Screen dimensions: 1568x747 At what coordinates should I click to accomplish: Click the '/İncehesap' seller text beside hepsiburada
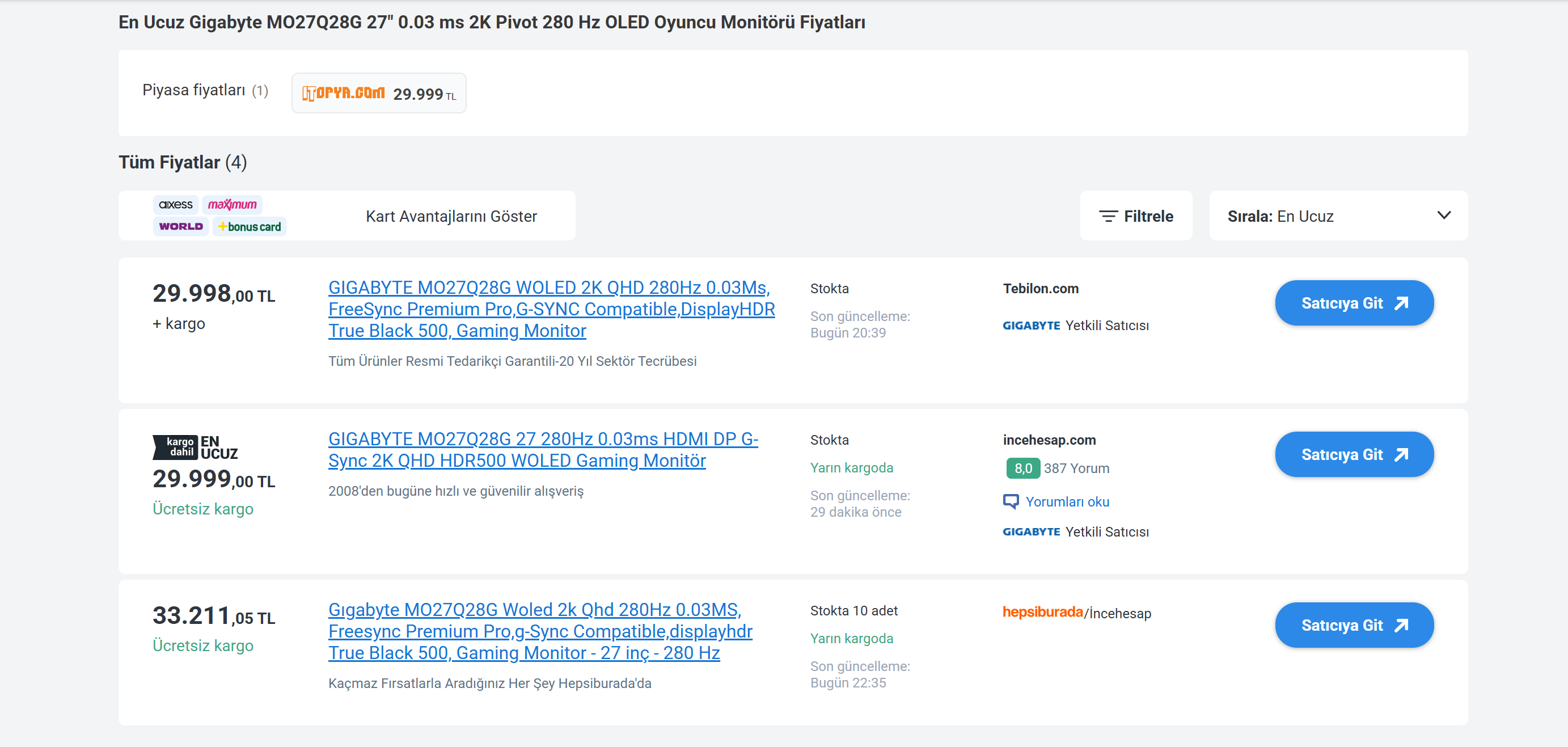click(x=1118, y=613)
